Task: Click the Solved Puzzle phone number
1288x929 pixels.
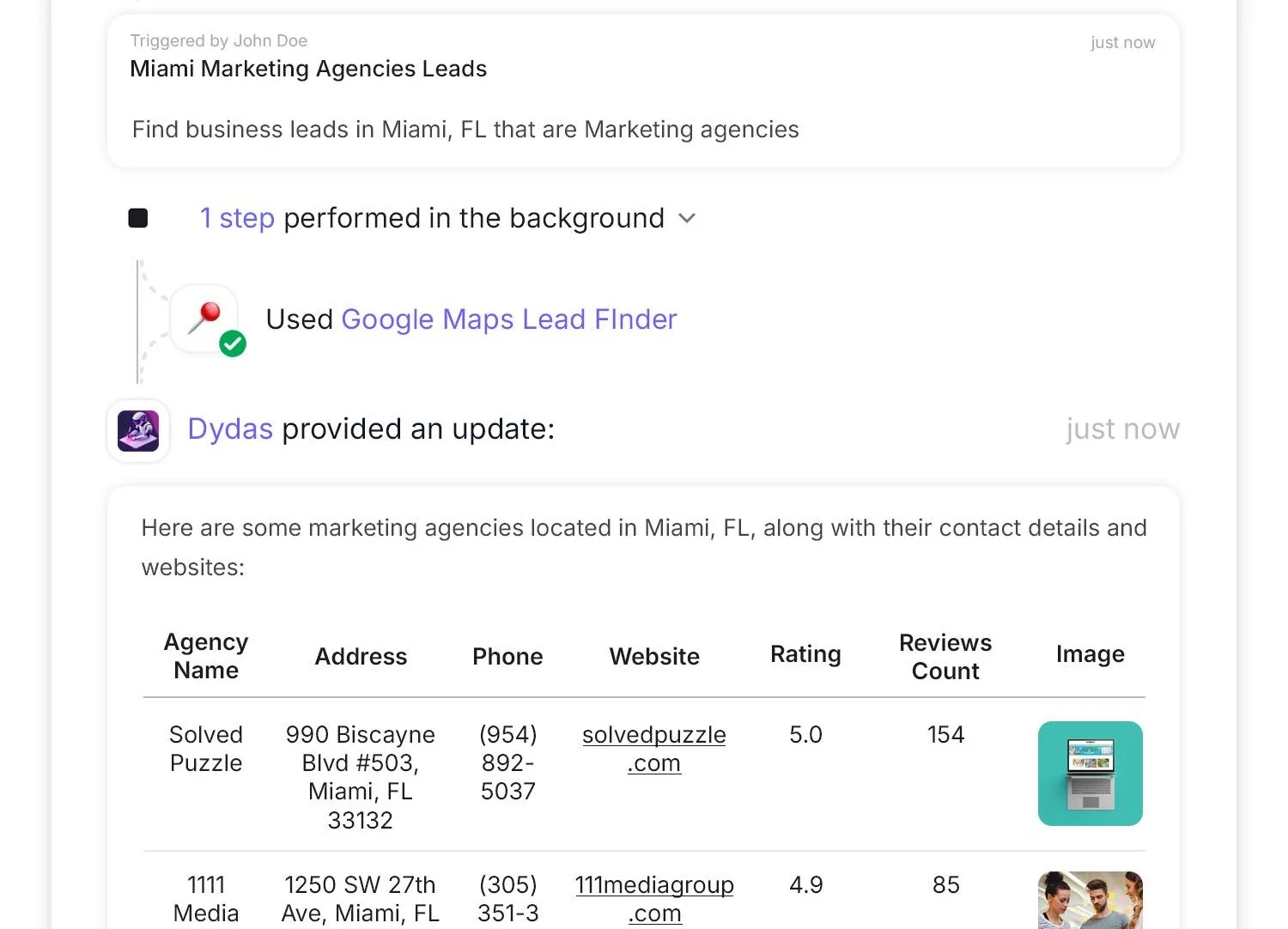Action: [x=507, y=762]
